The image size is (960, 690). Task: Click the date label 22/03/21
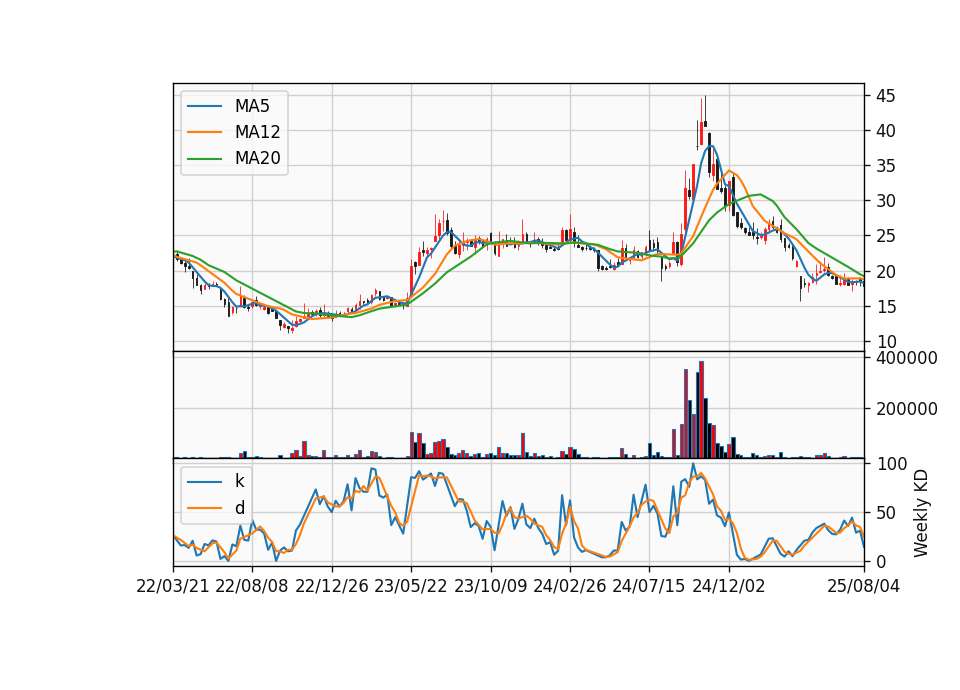tap(173, 586)
